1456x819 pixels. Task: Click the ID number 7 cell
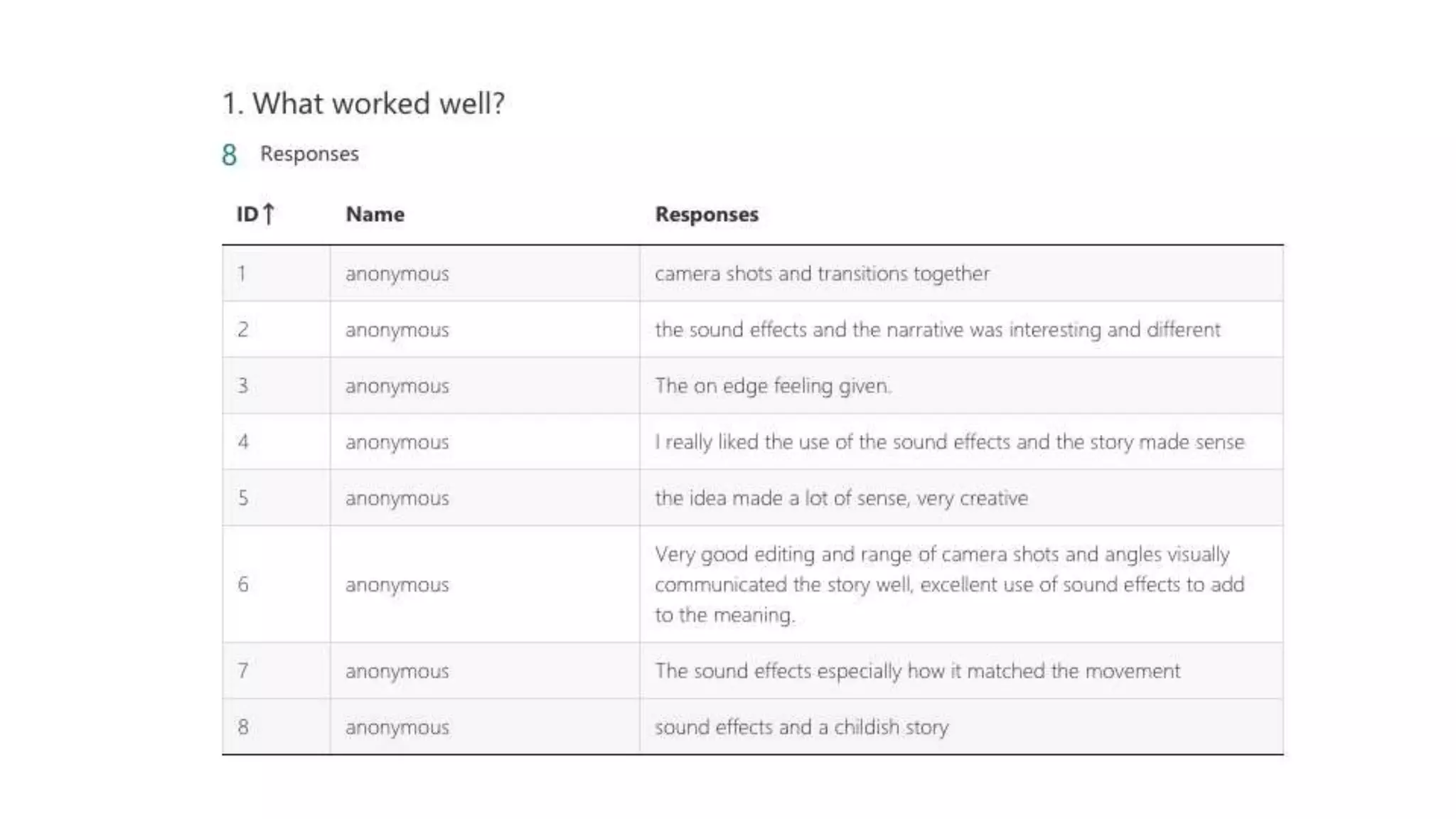(243, 671)
